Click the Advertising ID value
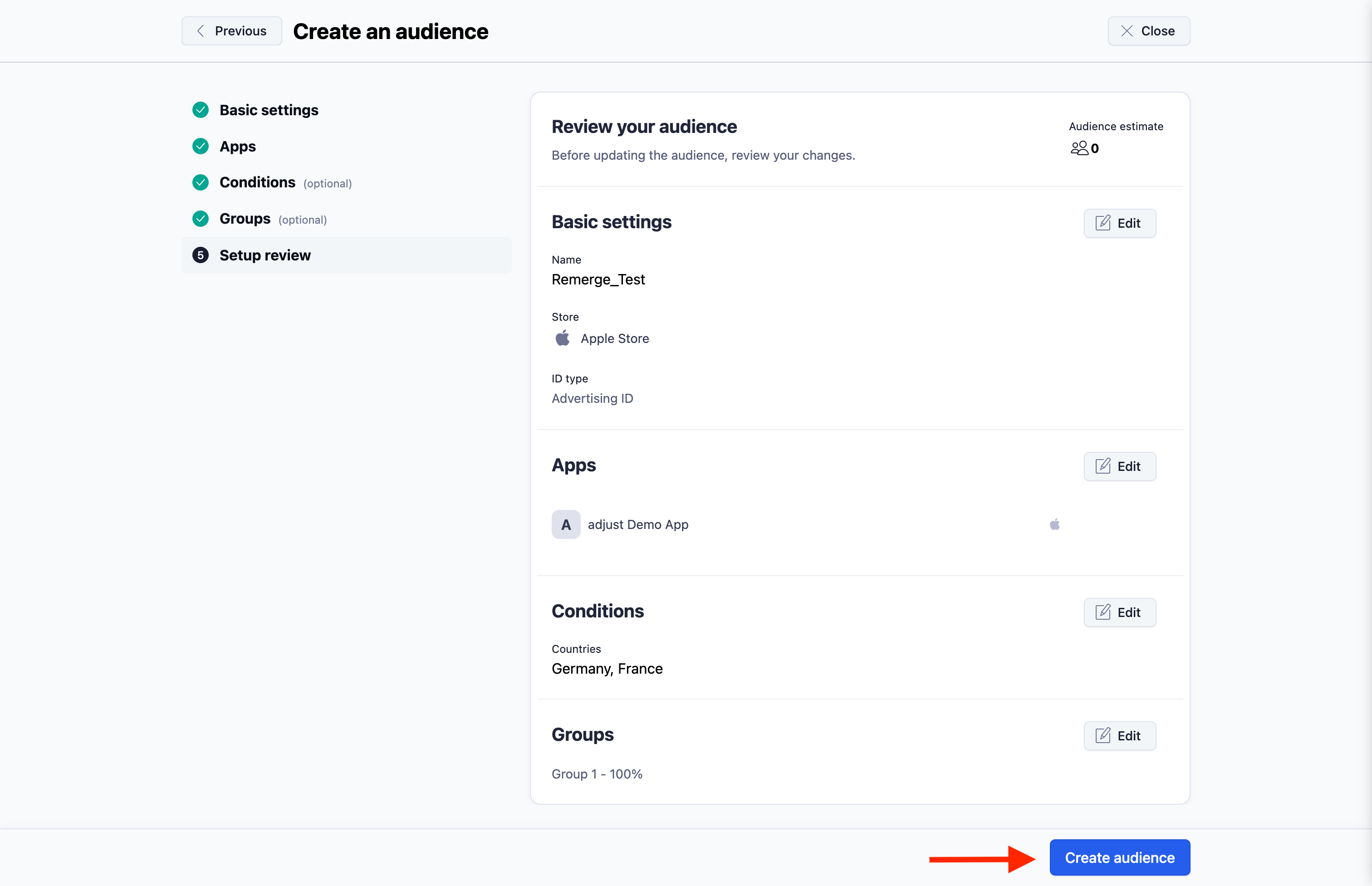 (593, 399)
